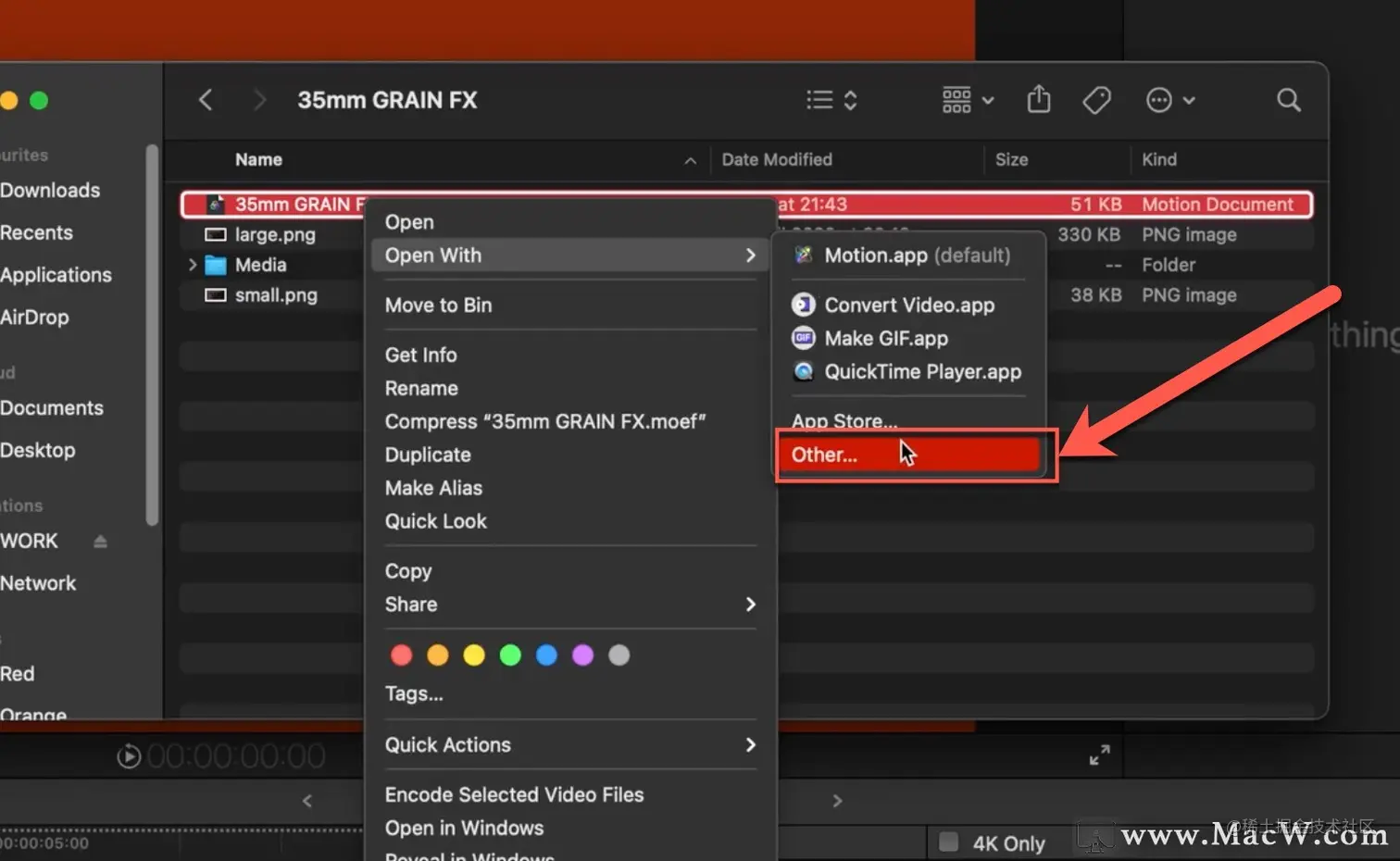Sort by the Name column header
1400x861 pixels.
click(x=258, y=159)
